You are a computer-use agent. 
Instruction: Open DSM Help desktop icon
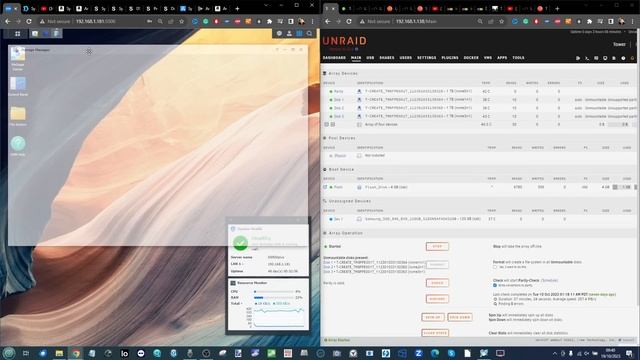(x=18, y=146)
